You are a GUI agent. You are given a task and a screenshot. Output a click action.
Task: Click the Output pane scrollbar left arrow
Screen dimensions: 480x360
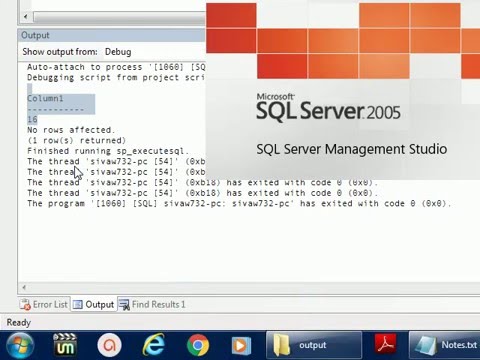pyautogui.click(x=24, y=287)
